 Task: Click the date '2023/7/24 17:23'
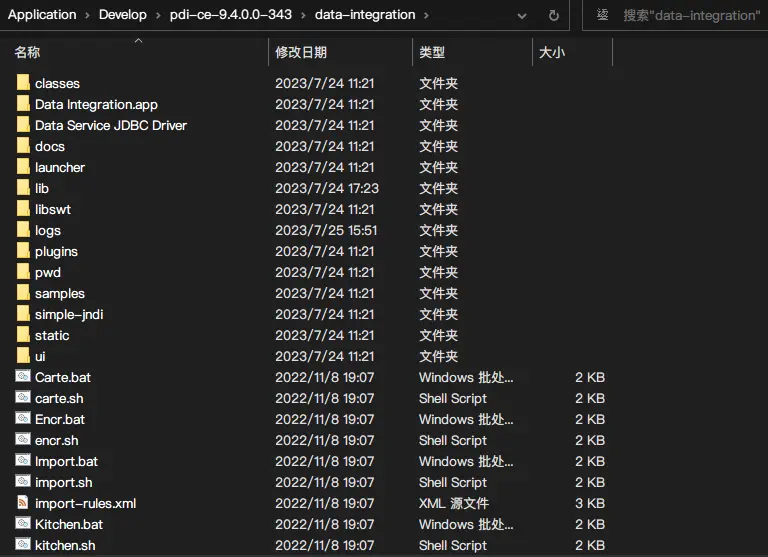click(327, 188)
